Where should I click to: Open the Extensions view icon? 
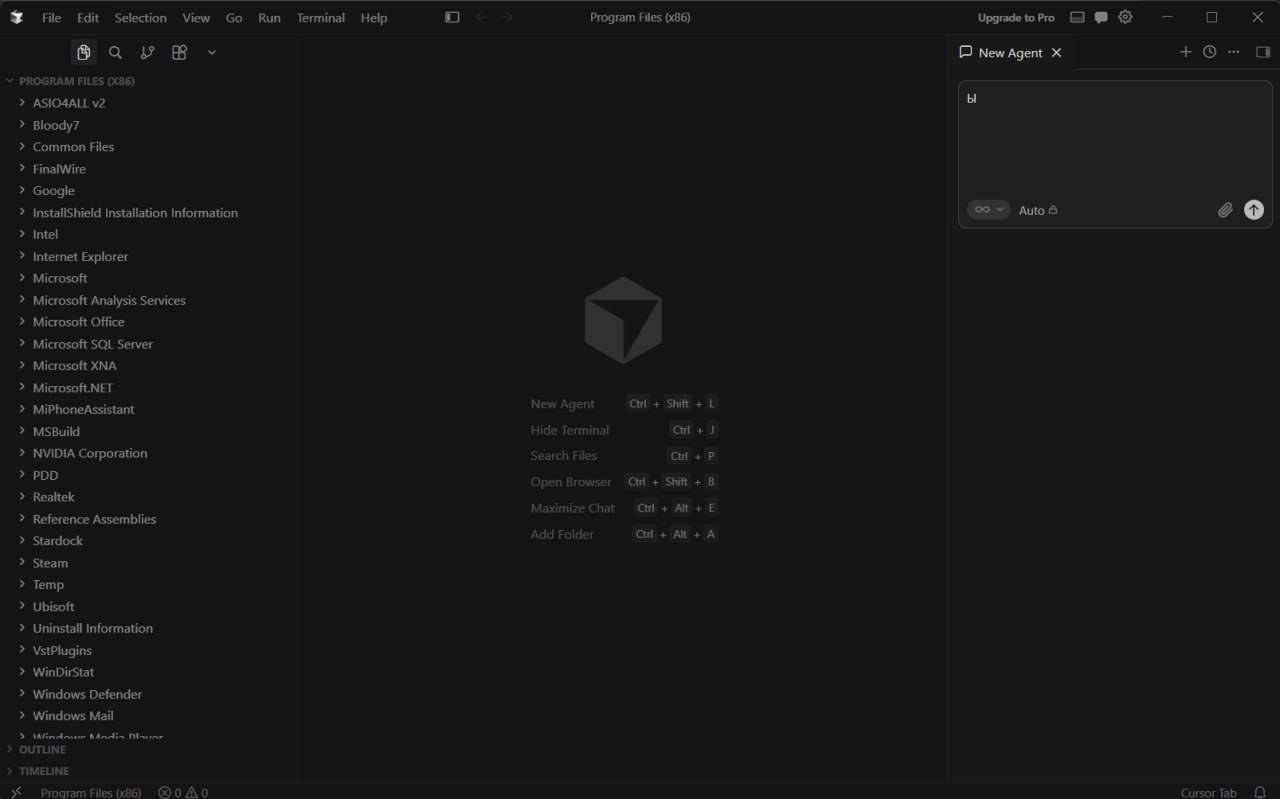[x=180, y=52]
